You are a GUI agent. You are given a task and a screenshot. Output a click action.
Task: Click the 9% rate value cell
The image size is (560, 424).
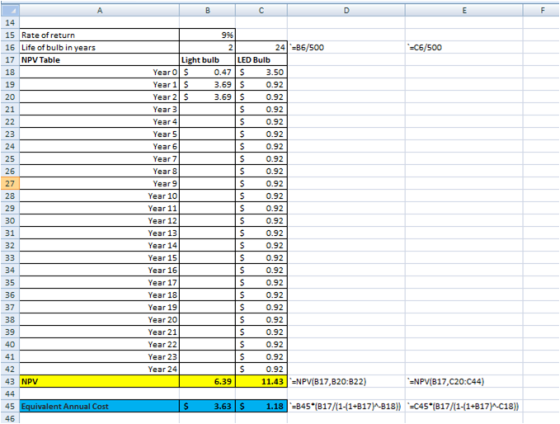(x=208, y=35)
